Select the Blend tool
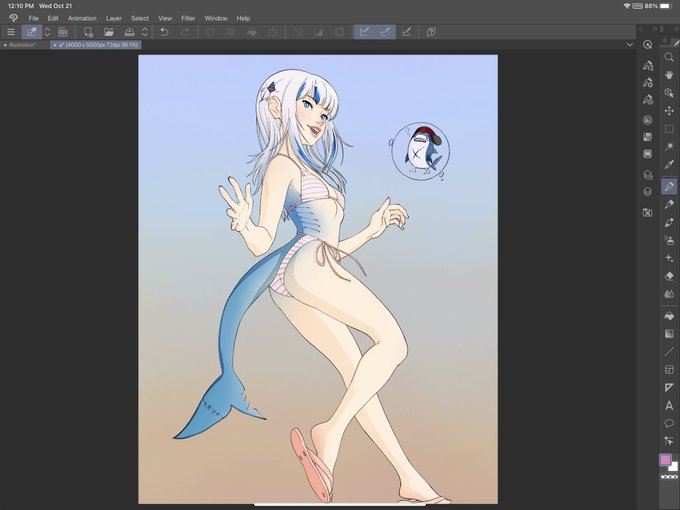 pyautogui.click(x=669, y=294)
